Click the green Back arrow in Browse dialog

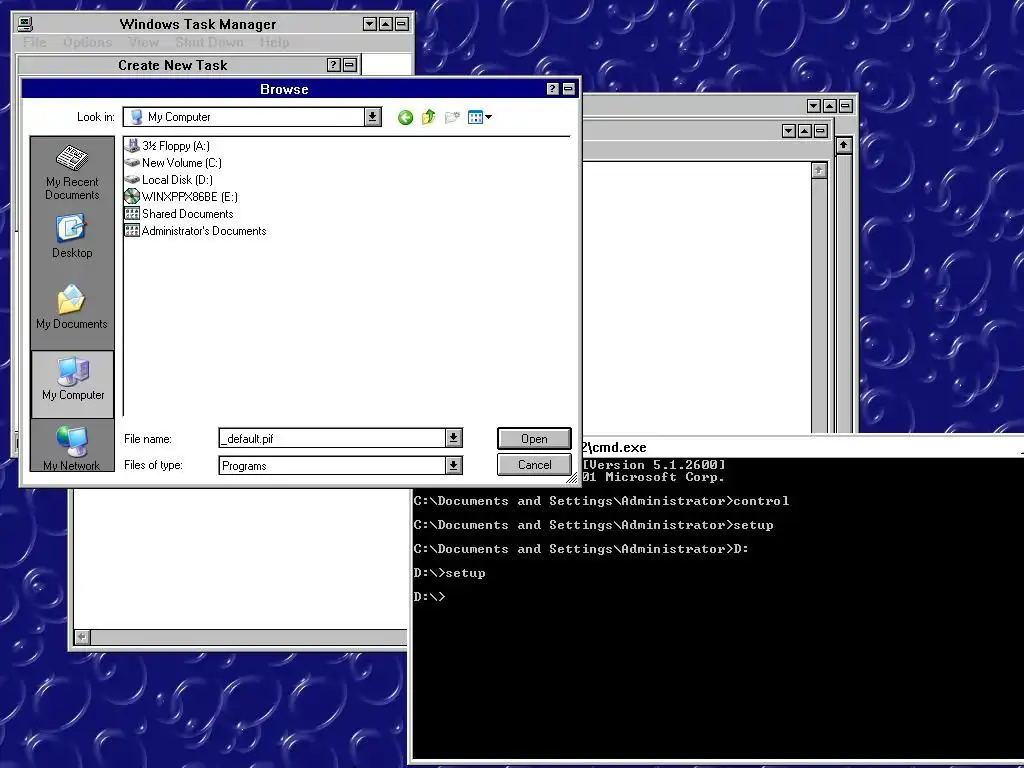(x=405, y=118)
